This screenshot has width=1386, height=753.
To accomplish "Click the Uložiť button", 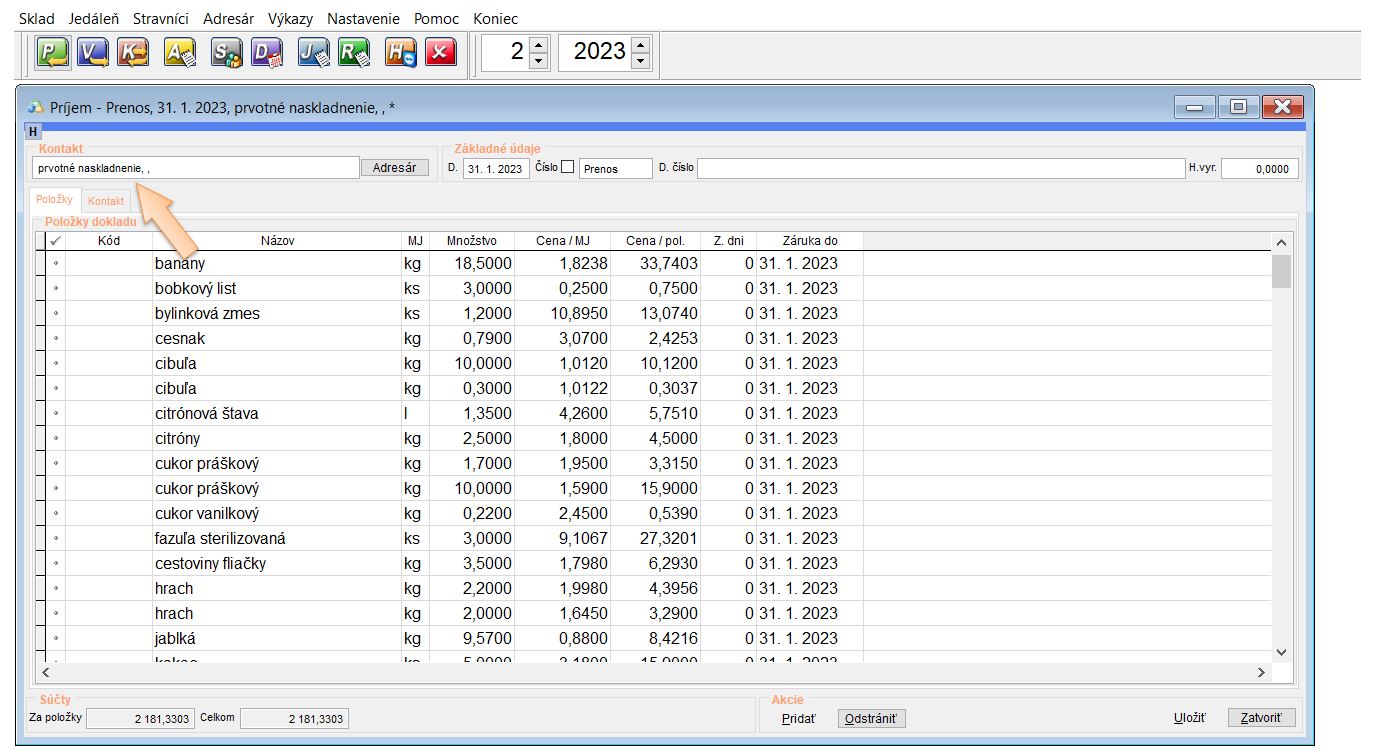I will point(1189,718).
